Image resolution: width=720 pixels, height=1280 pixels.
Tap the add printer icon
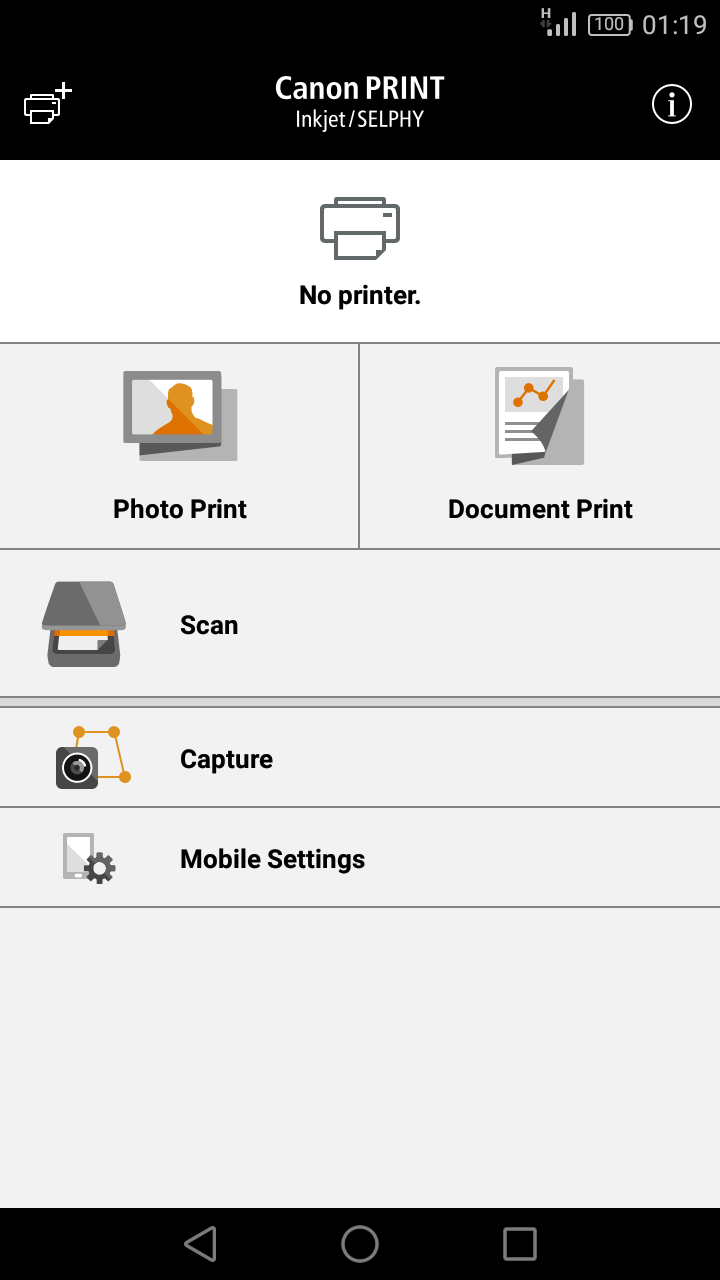point(47,104)
